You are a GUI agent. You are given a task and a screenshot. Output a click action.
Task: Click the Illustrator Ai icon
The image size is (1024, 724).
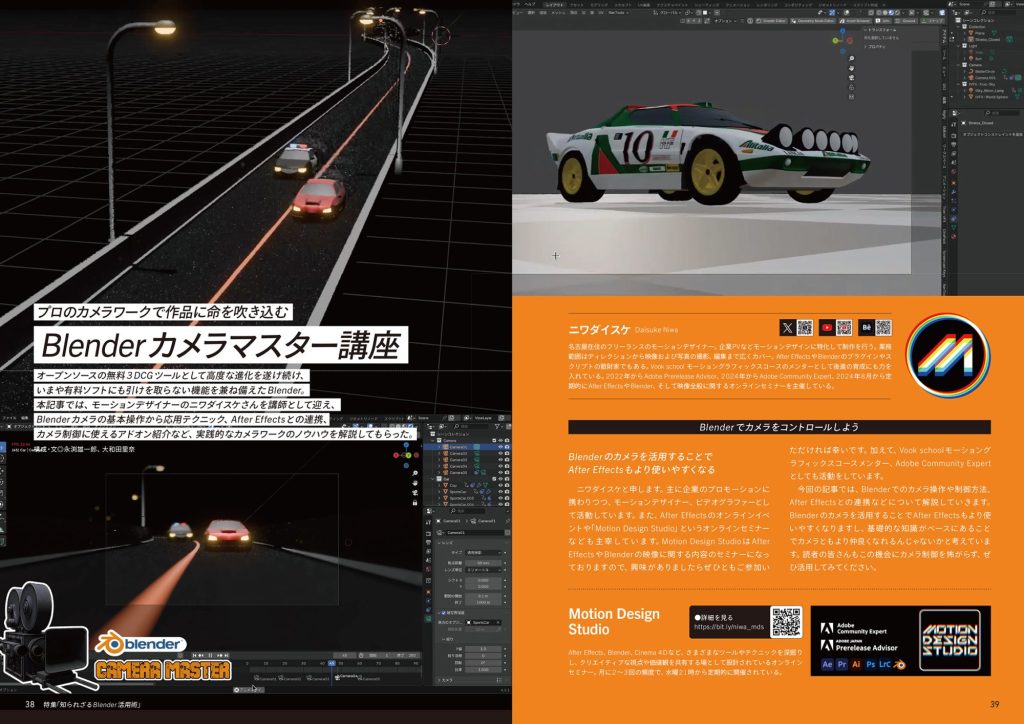[x=856, y=664]
